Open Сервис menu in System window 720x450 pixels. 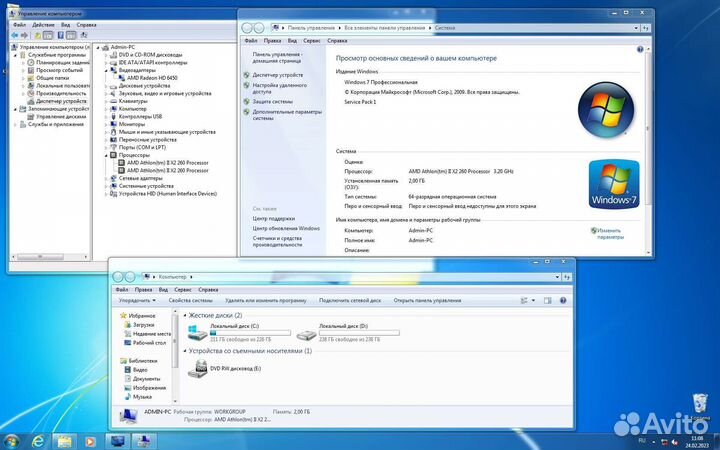click(312, 41)
